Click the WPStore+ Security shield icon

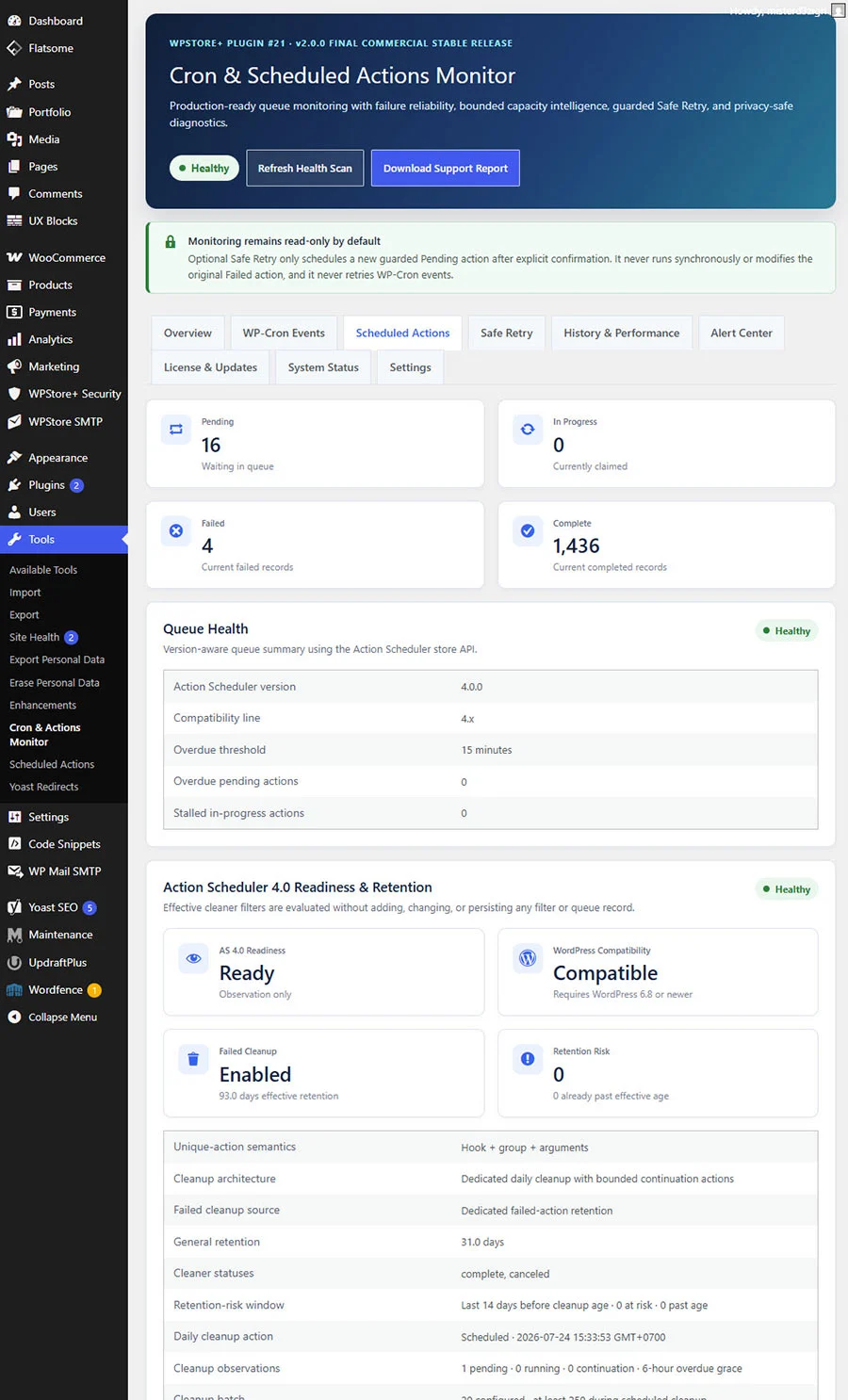click(x=14, y=394)
